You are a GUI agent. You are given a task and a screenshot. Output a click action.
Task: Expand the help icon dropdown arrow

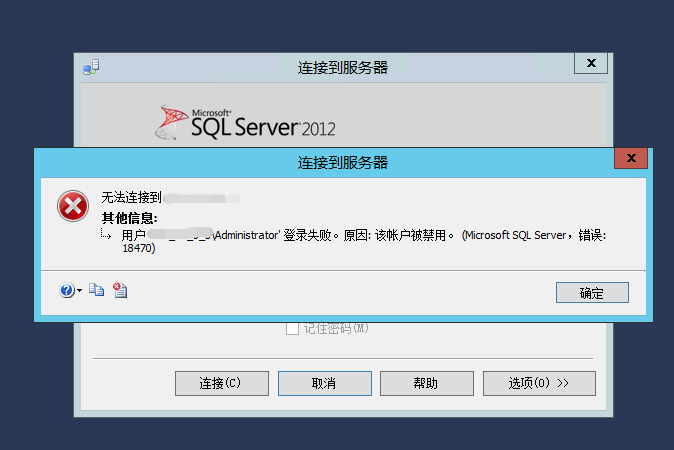(80, 291)
